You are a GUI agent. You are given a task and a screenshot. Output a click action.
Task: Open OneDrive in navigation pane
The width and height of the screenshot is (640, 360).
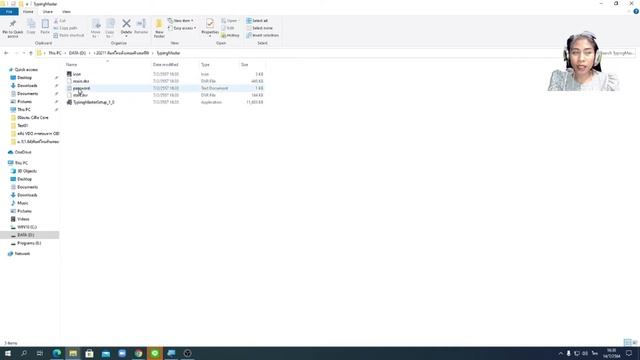pos(23,152)
